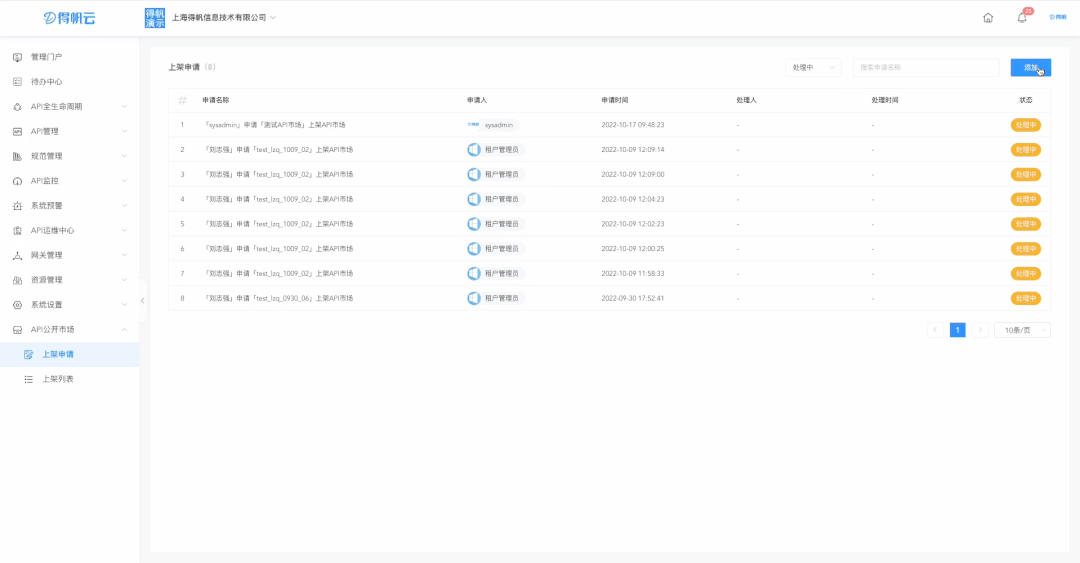
Task: Click the 上架列表 list icon
Action: (x=28, y=379)
